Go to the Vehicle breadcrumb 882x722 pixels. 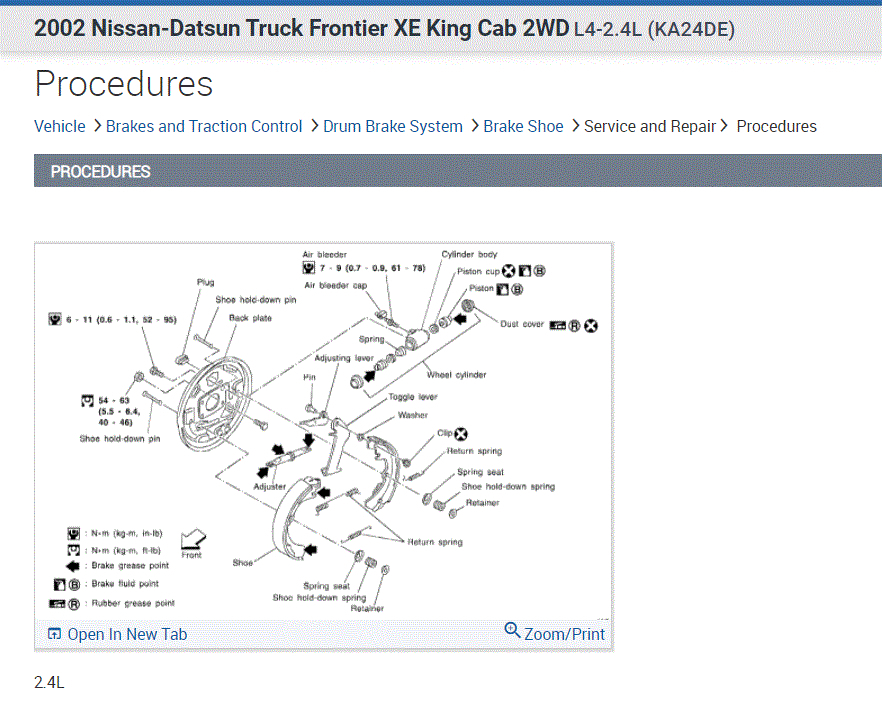[60, 126]
